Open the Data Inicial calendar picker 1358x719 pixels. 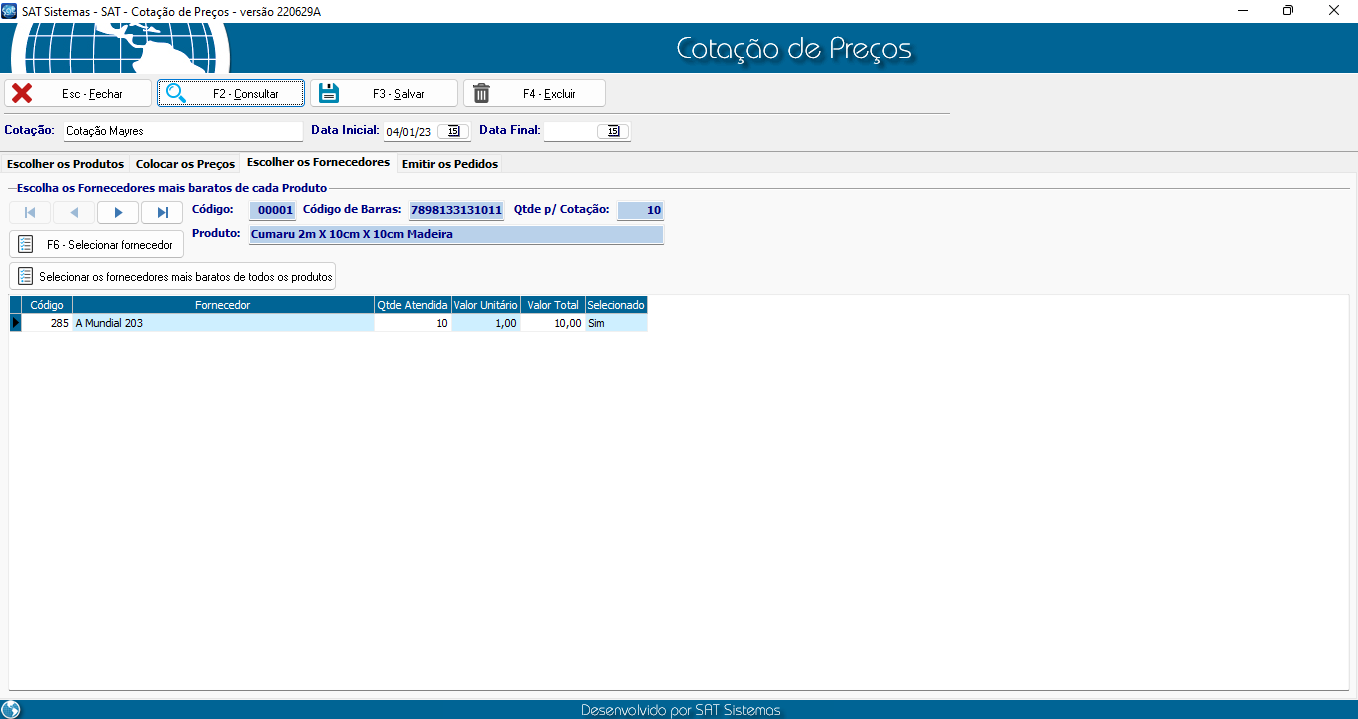click(x=453, y=131)
